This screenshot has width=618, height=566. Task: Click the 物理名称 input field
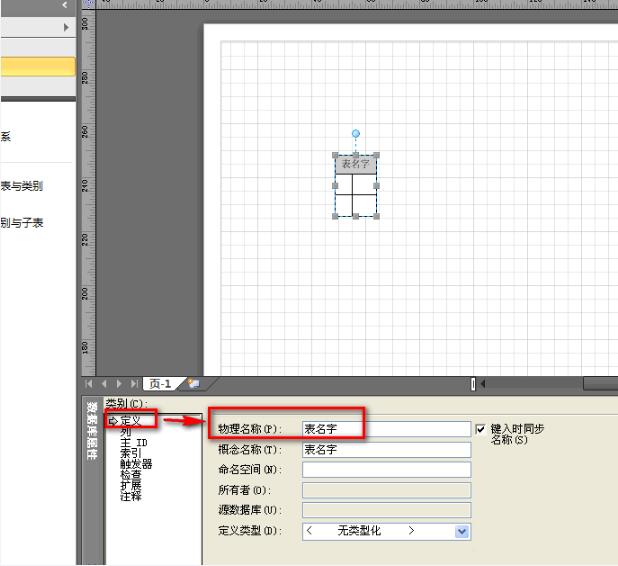pos(386,429)
